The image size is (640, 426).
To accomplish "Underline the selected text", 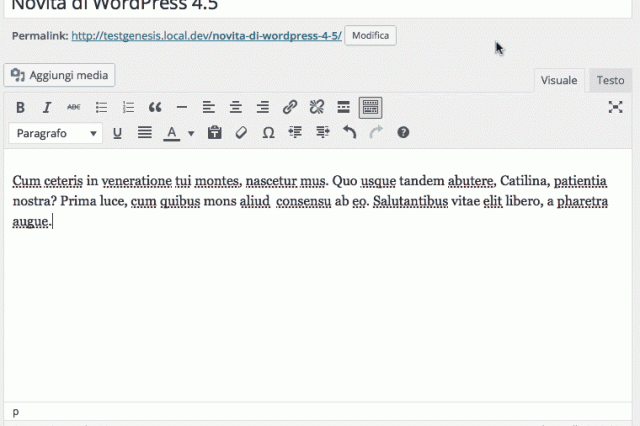I will [x=117, y=133].
